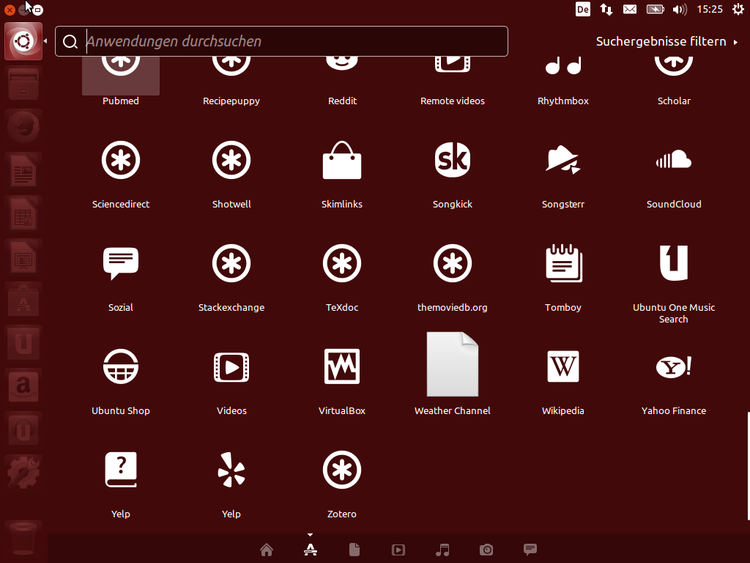
Task: Expand Suchergebnisse filtern filter panel
Action: (666, 42)
